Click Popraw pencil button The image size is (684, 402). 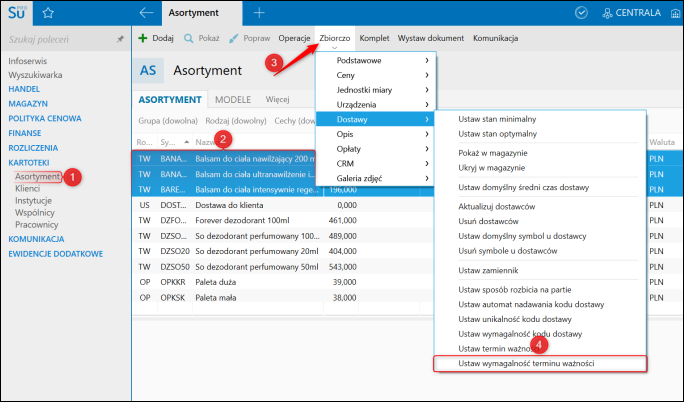tap(250, 38)
